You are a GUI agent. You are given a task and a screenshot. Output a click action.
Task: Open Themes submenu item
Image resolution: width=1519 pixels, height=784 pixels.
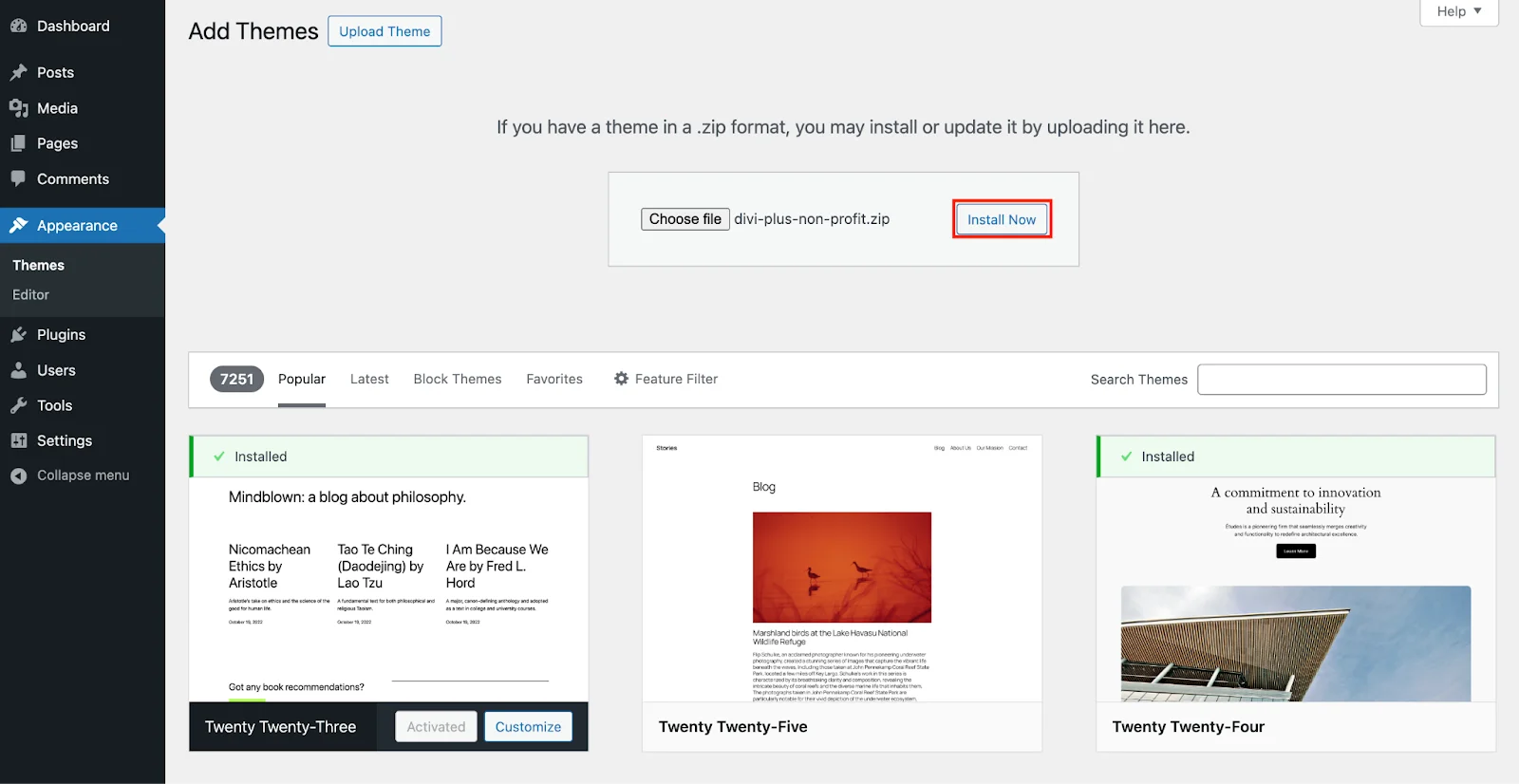pos(38,265)
